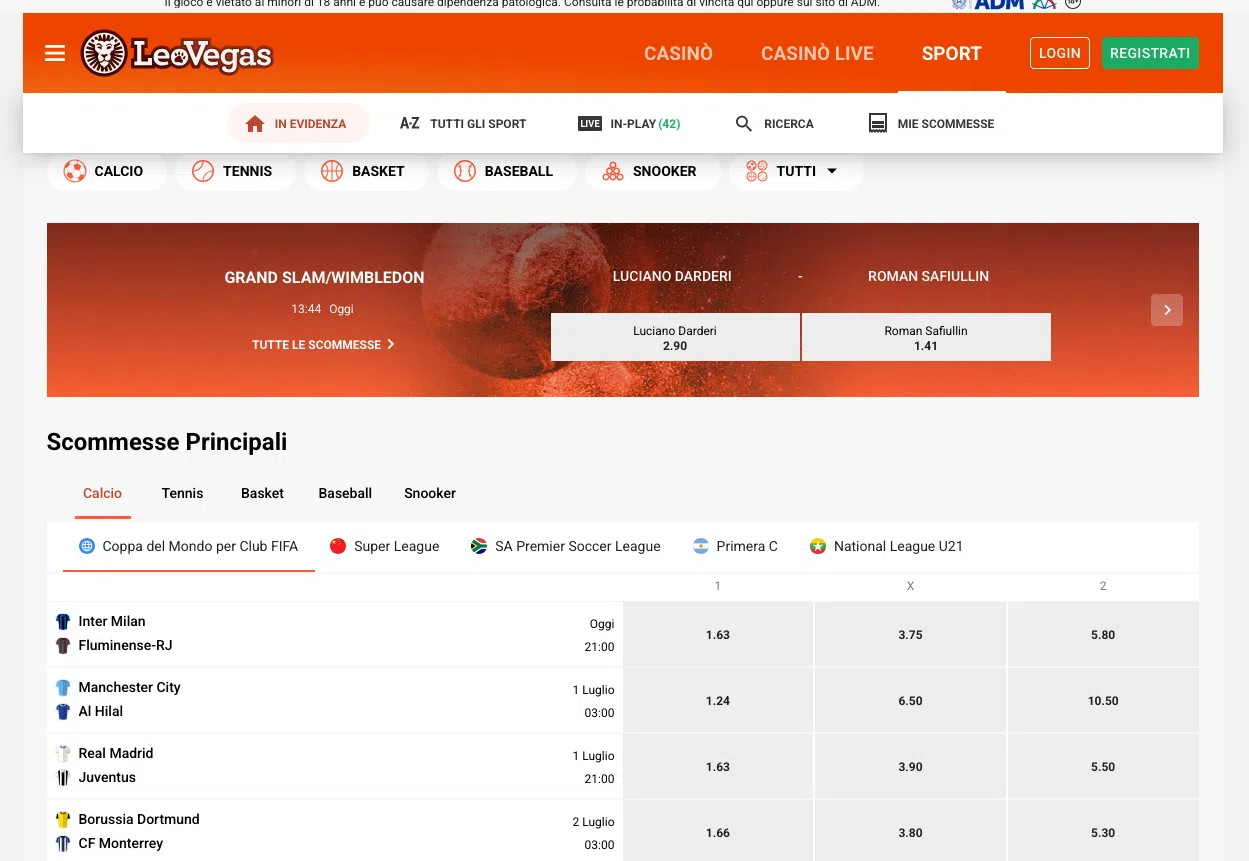Open In-Play (42) live events

click(630, 124)
